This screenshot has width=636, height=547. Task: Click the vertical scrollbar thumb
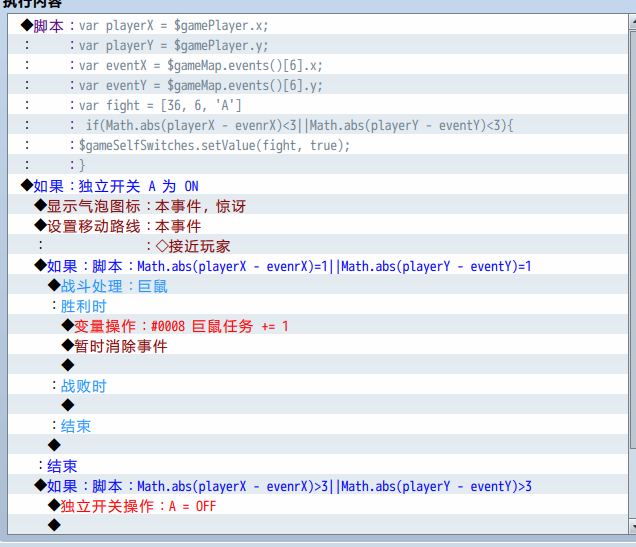(632, 238)
